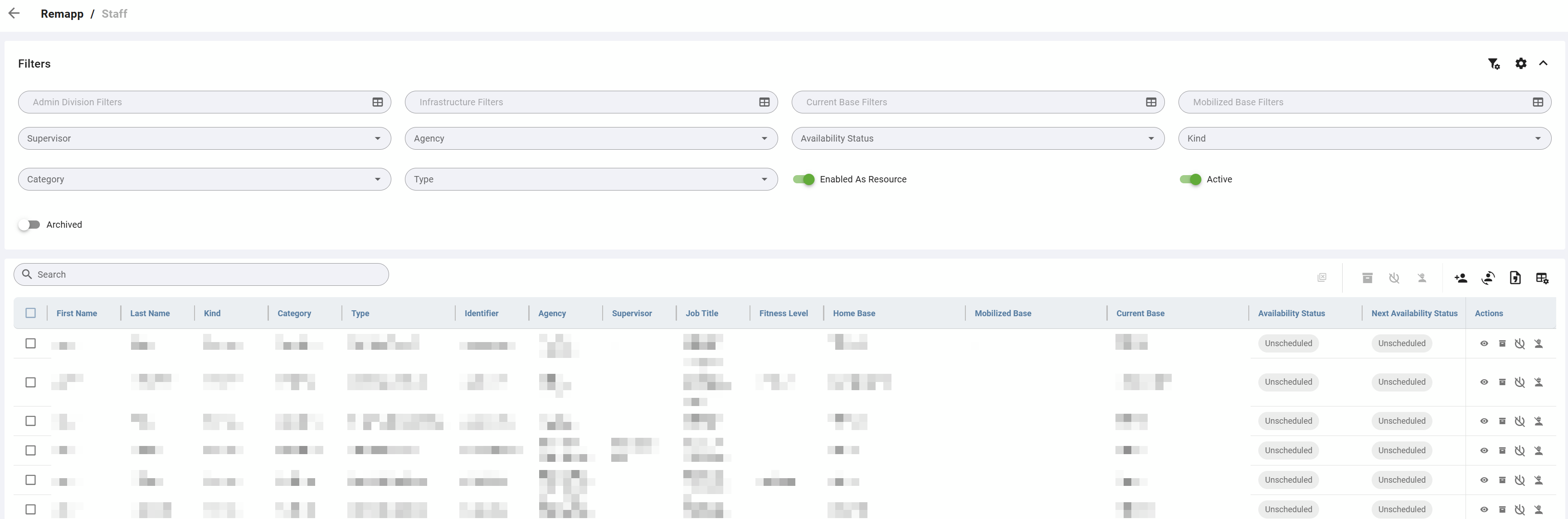Open the Admin Division Filters field
The image size is (1568, 519).
point(205,103)
